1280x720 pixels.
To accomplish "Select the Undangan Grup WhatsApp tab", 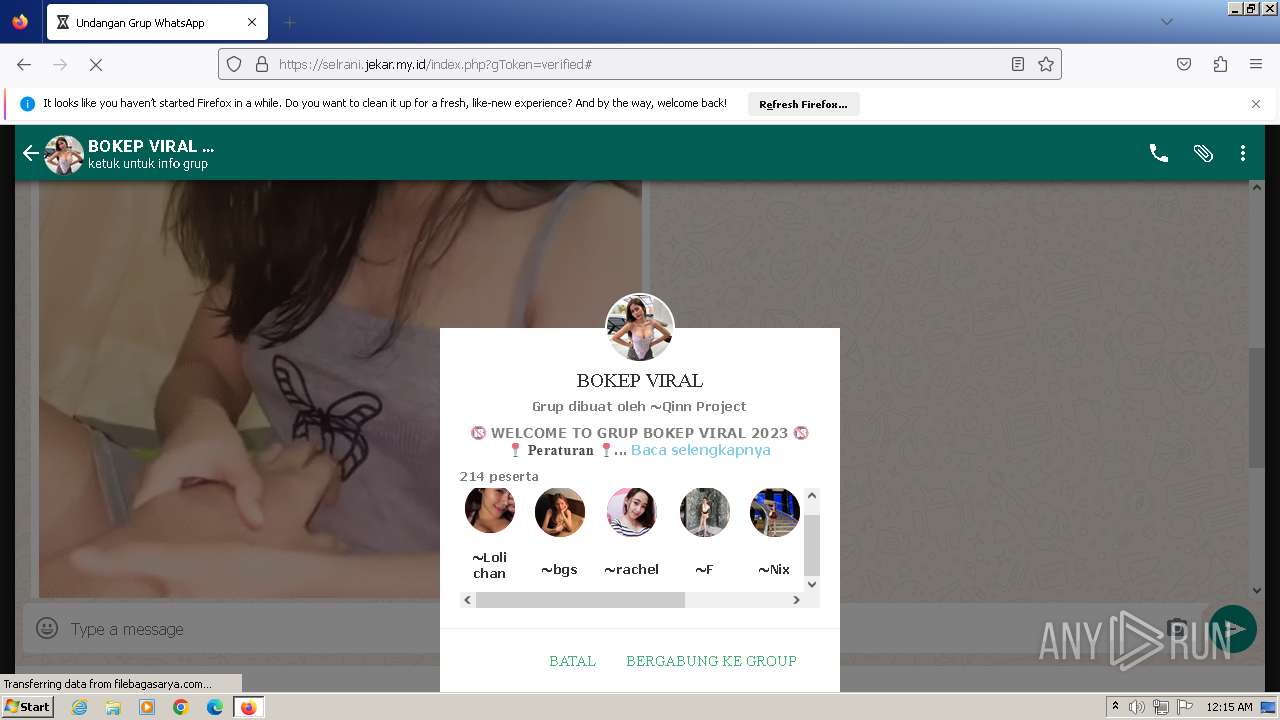I will 156,22.
